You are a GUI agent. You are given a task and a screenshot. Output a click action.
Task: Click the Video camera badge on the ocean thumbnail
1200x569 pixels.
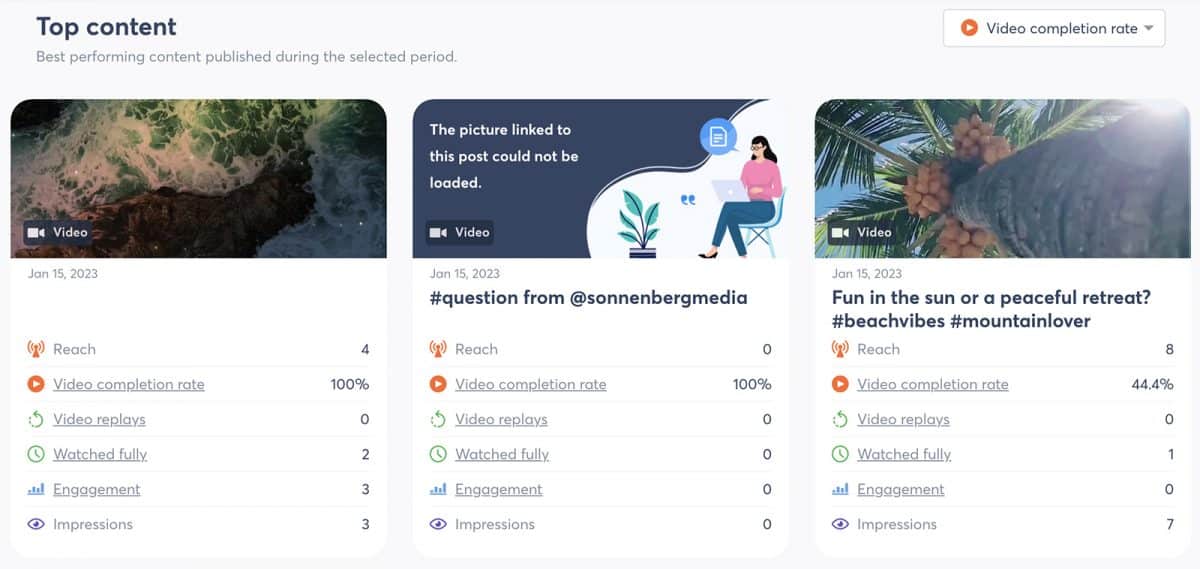pyautogui.click(x=59, y=232)
